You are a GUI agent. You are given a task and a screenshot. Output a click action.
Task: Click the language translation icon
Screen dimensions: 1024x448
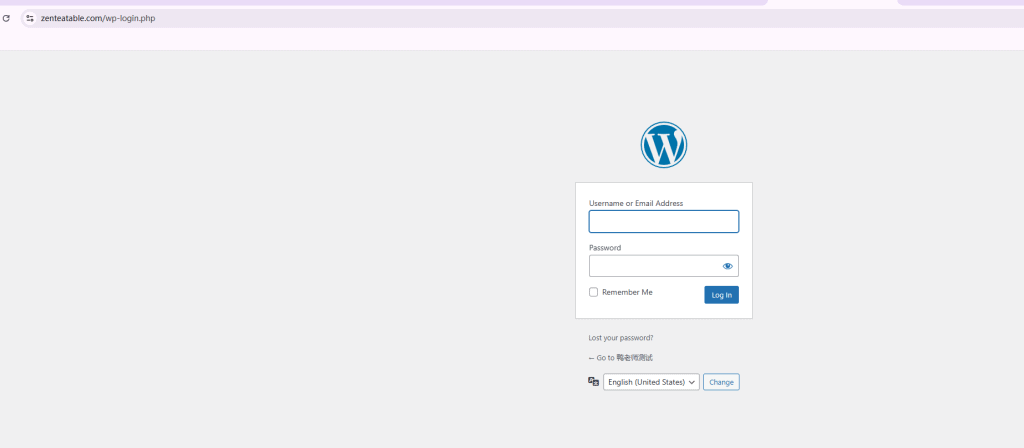594,381
